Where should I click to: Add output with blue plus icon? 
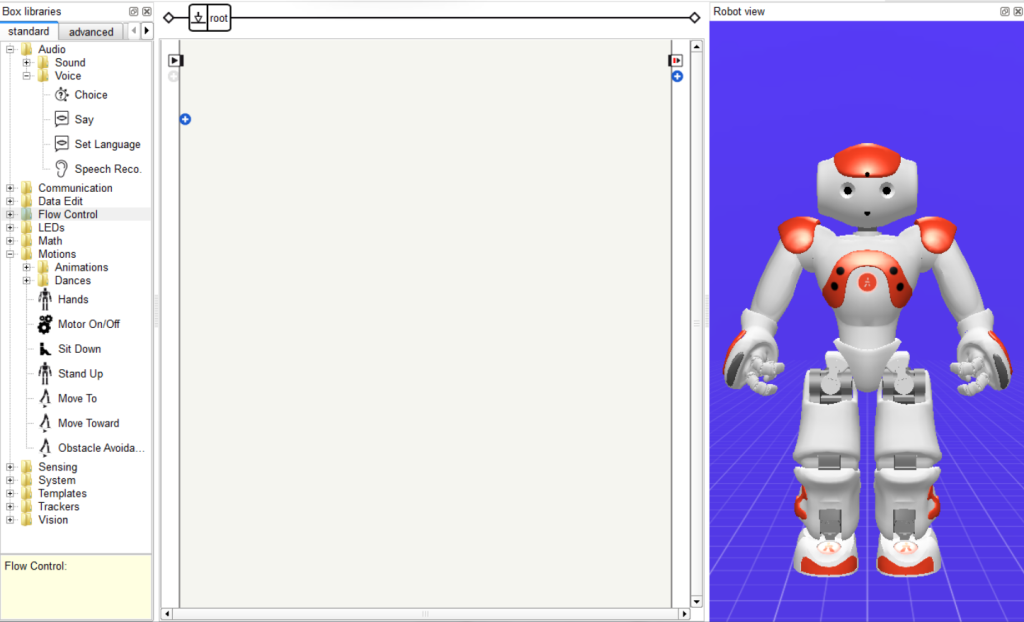[677, 76]
